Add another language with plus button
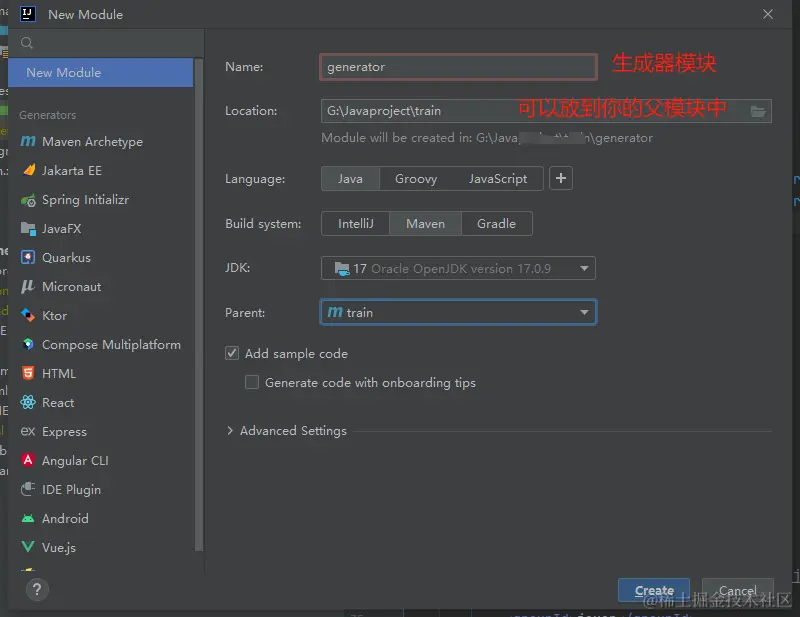This screenshot has width=800, height=617. pos(561,178)
